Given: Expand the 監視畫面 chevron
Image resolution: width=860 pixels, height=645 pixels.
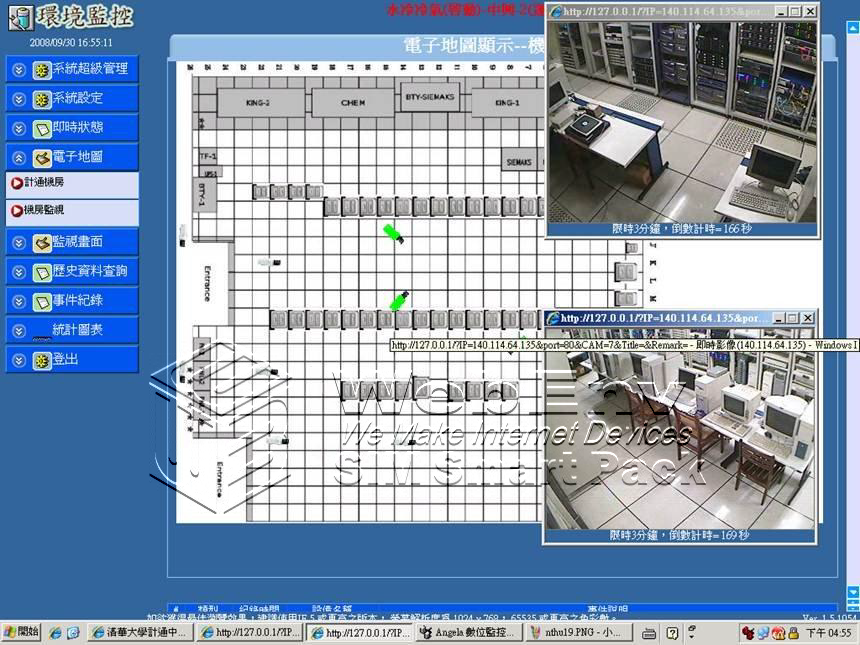Looking at the screenshot, I should (x=19, y=243).
